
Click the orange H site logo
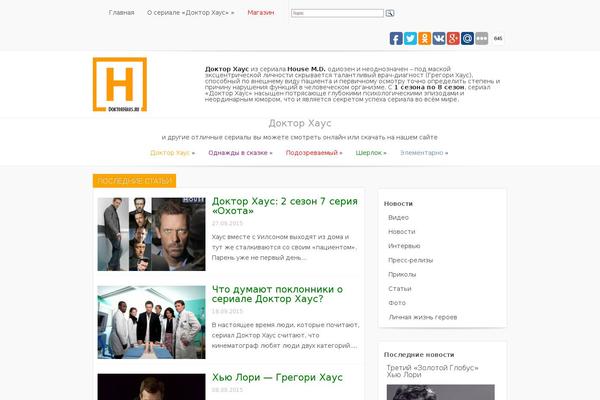[x=120, y=85]
